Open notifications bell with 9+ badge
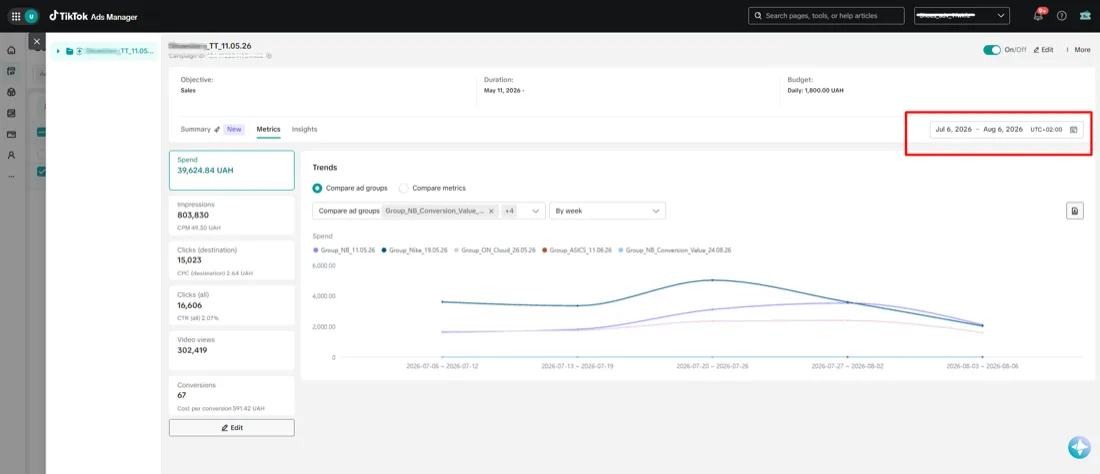 1038,15
